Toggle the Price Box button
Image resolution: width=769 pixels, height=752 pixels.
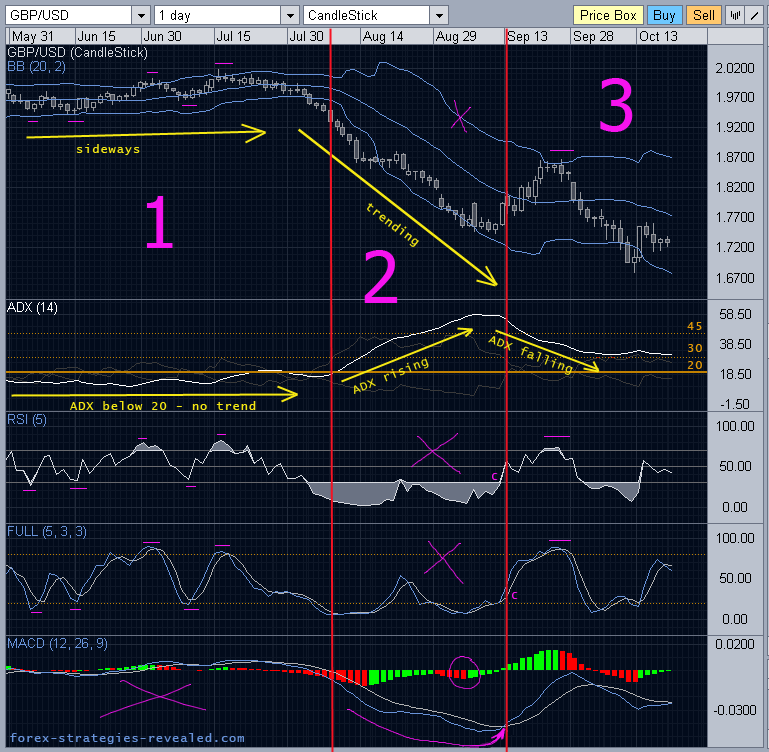coord(607,15)
